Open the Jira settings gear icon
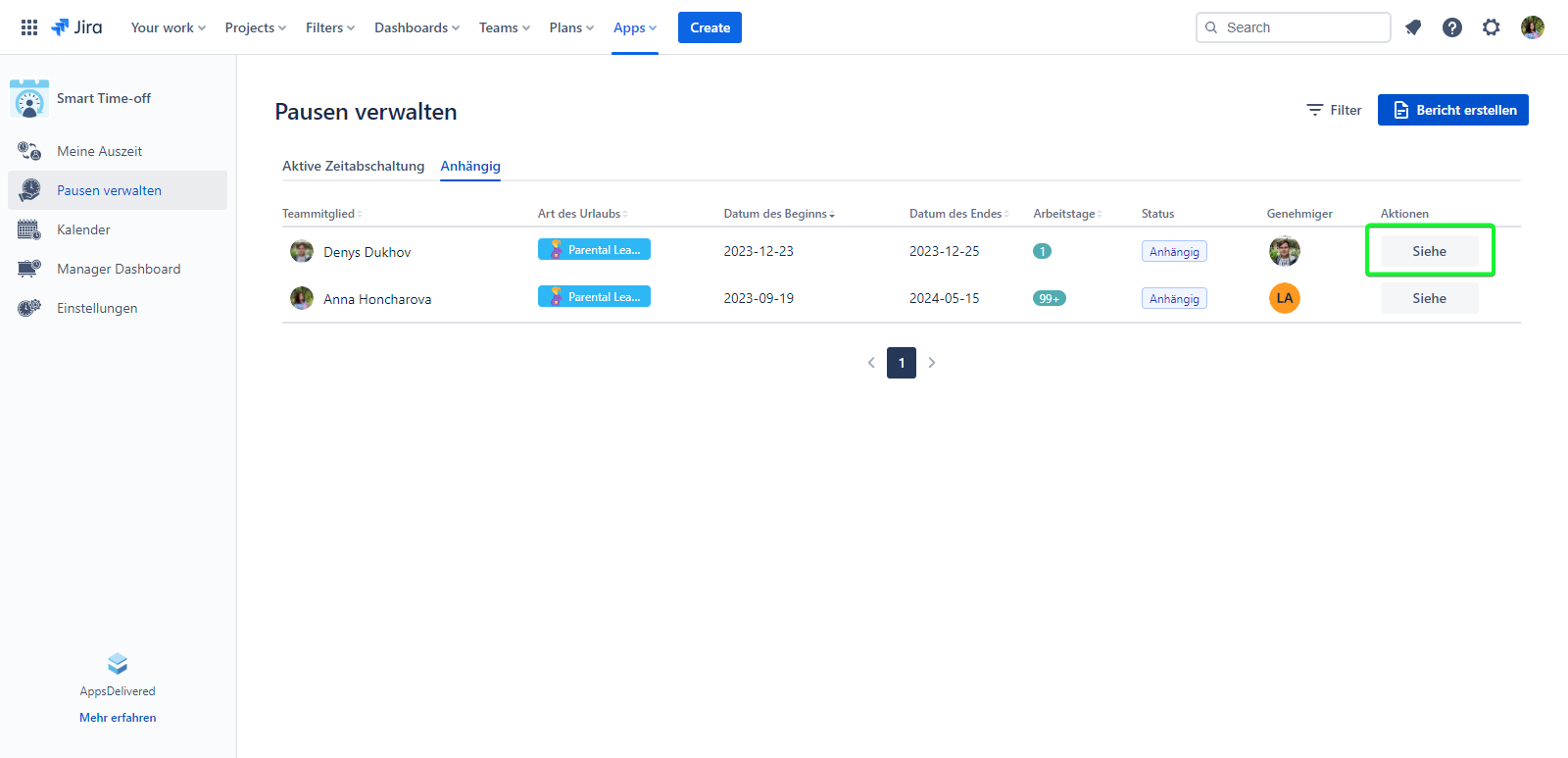This screenshot has height=758, width=1568. coord(1492,27)
